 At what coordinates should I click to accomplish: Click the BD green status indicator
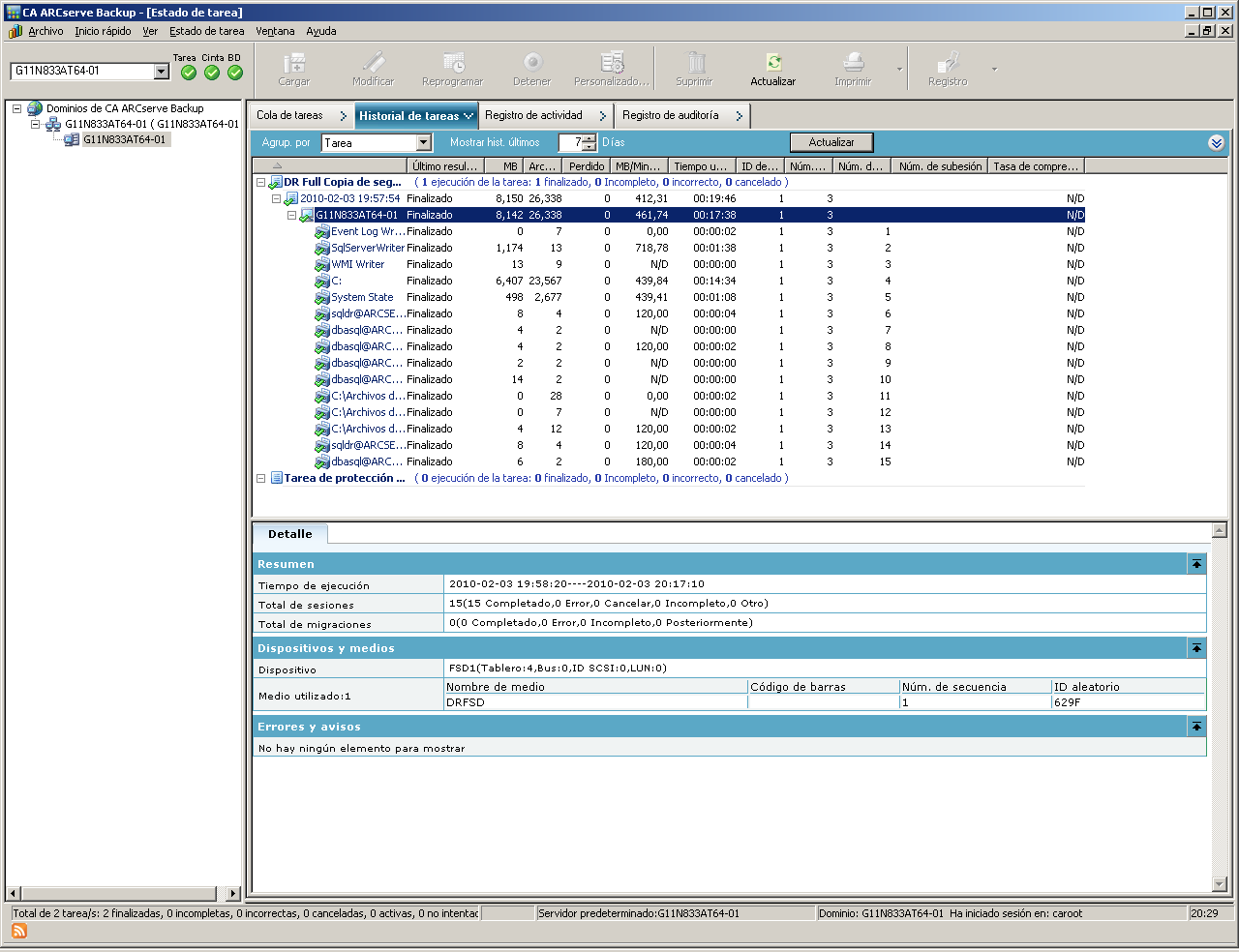(x=235, y=73)
